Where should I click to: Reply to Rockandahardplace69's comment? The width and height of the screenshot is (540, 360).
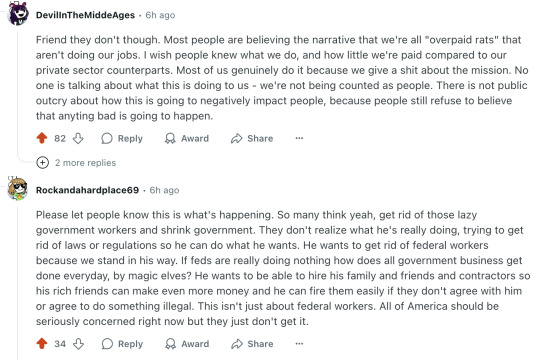pyautogui.click(x=122, y=343)
